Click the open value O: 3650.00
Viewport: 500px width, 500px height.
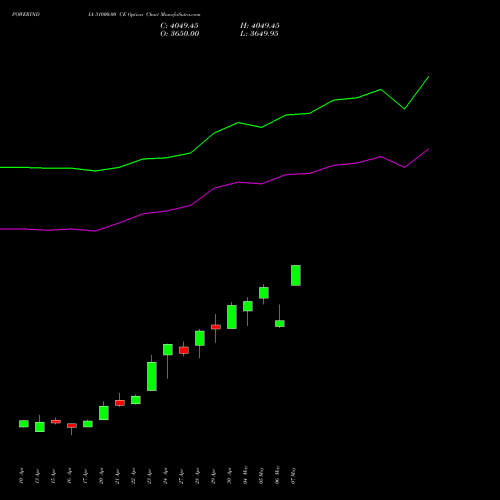pos(180,34)
